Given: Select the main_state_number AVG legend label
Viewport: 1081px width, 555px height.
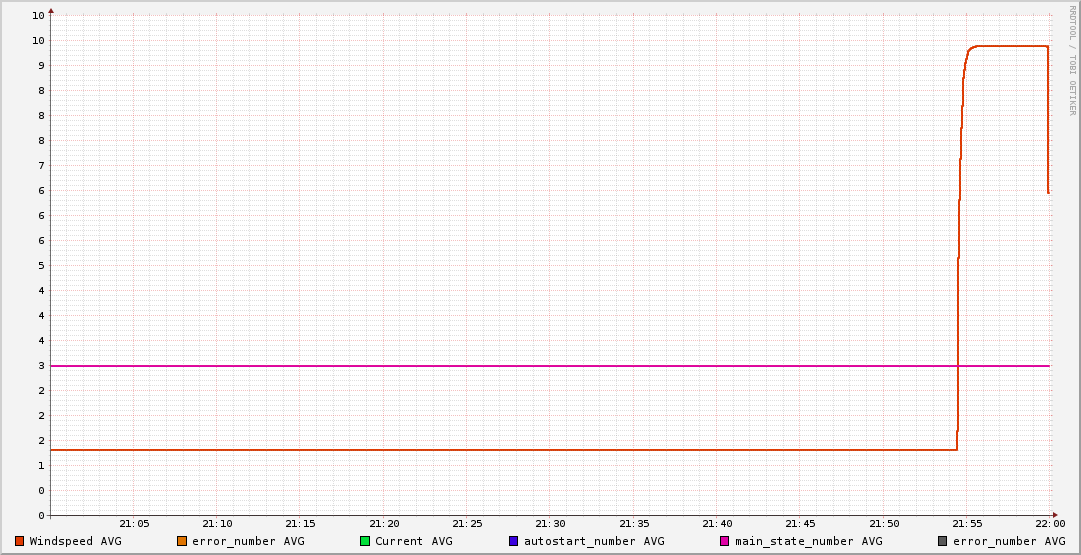Looking at the screenshot, I should click(808, 541).
